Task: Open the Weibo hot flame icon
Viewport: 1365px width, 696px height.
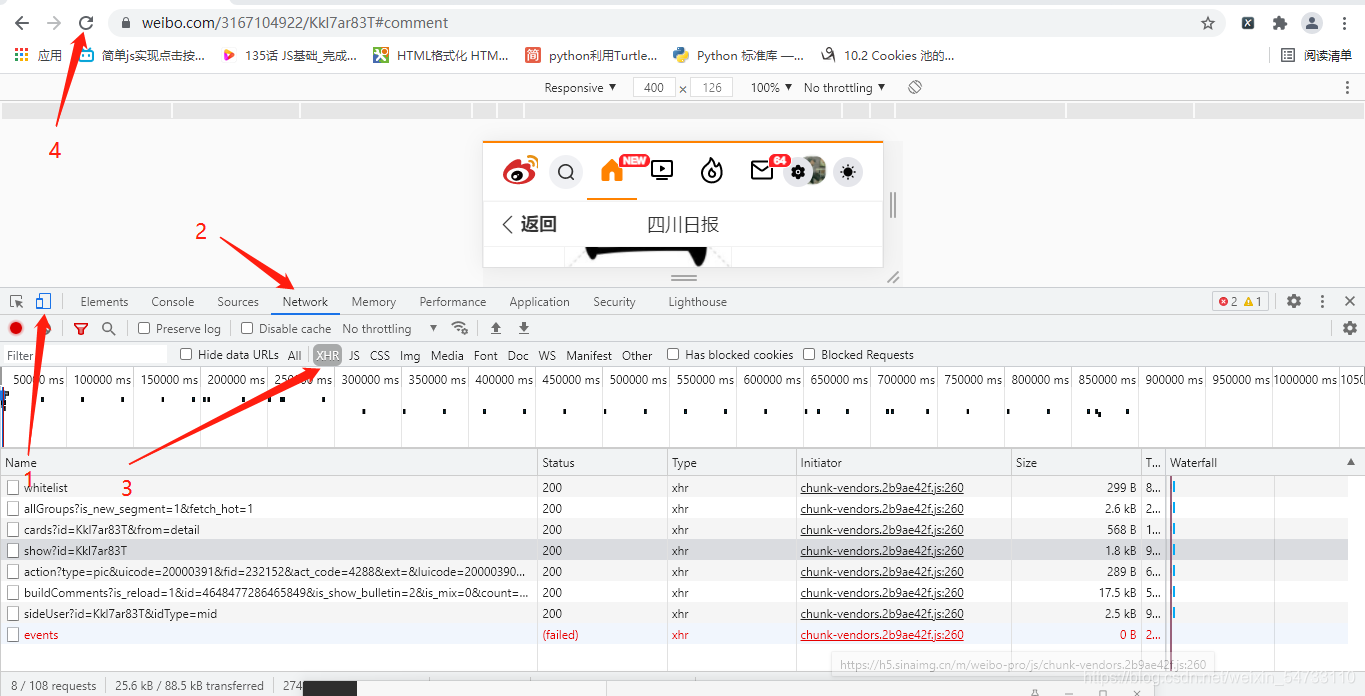Action: pyautogui.click(x=711, y=171)
